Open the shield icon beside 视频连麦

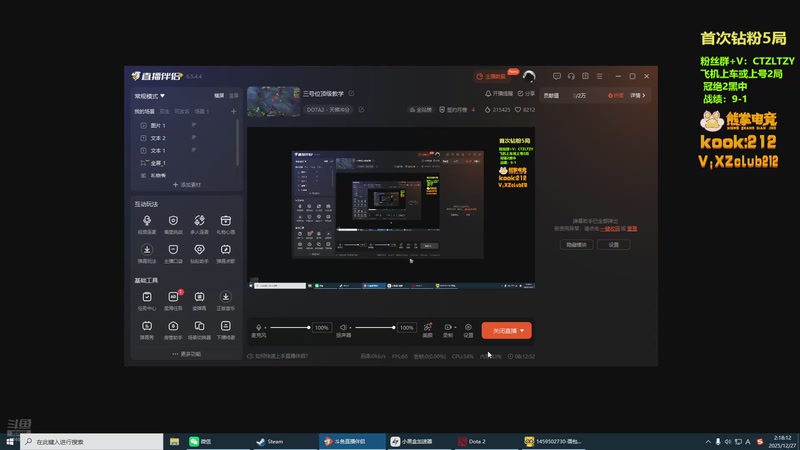pyautogui.click(x=173, y=220)
